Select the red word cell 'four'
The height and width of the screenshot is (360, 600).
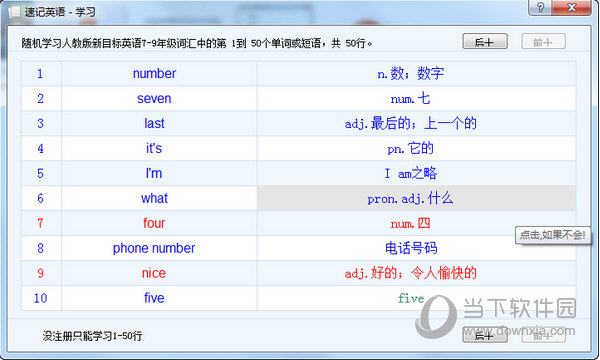tap(159, 223)
